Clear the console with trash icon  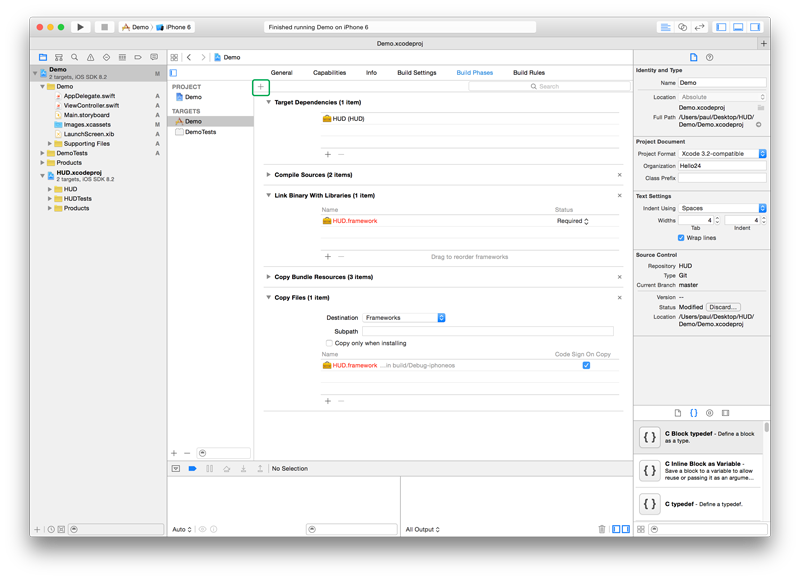click(x=602, y=529)
